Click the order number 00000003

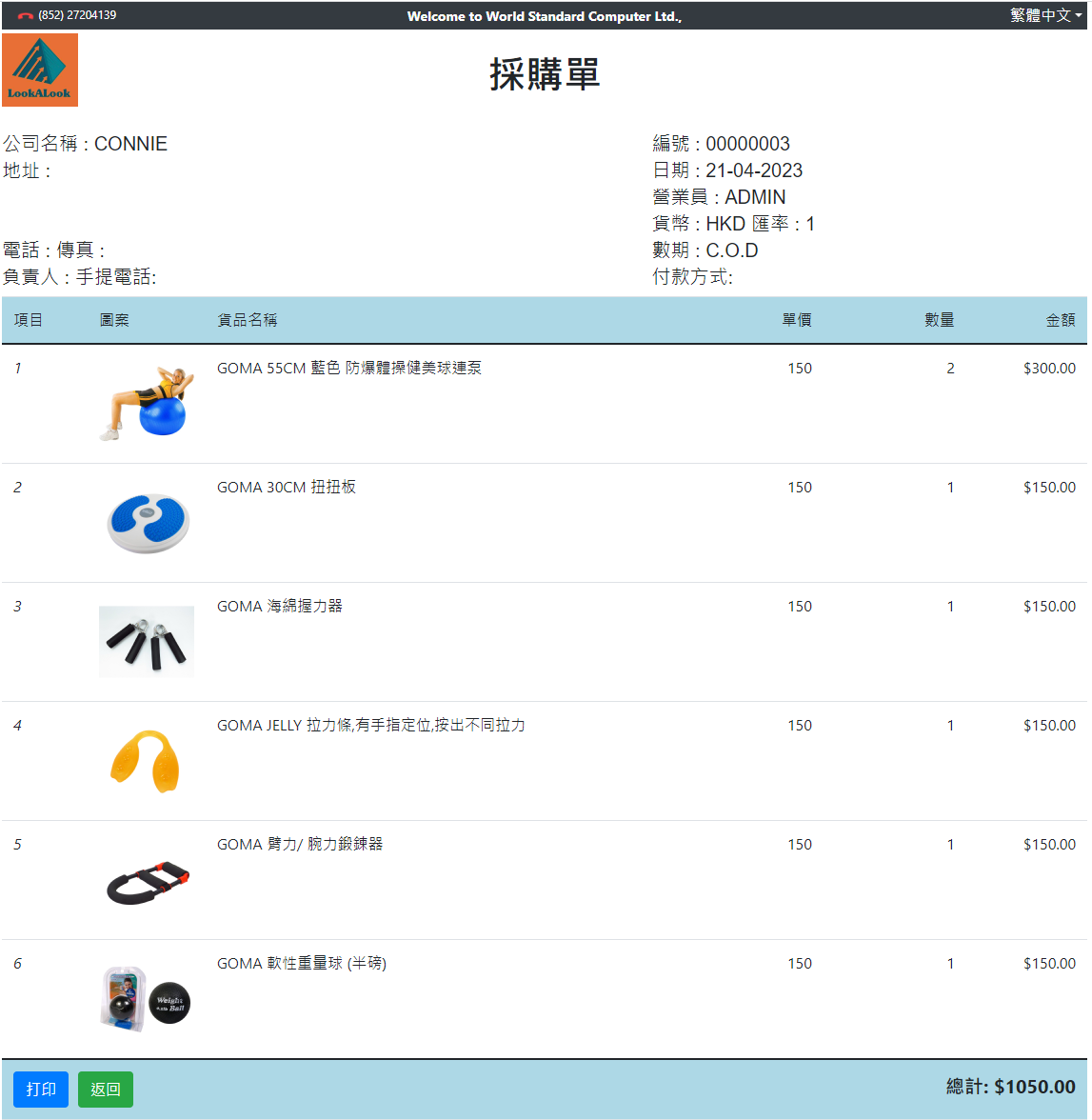click(747, 144)
